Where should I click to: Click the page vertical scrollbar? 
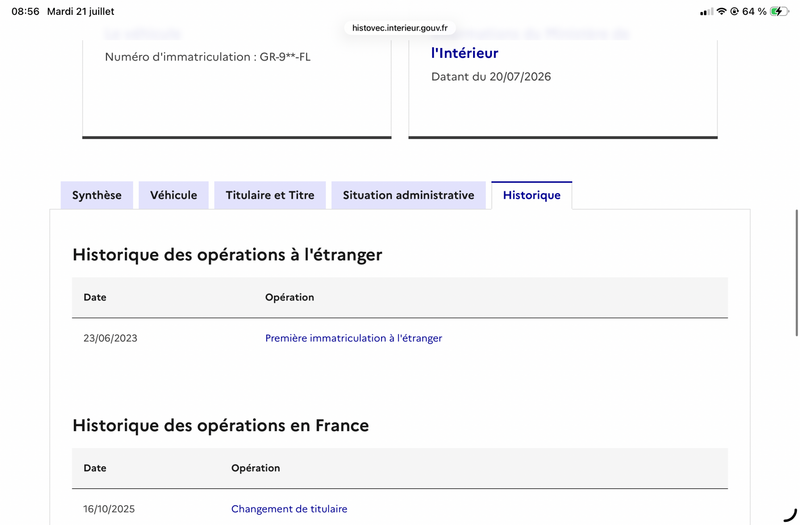pyautogui.click(x=796, y=272)
